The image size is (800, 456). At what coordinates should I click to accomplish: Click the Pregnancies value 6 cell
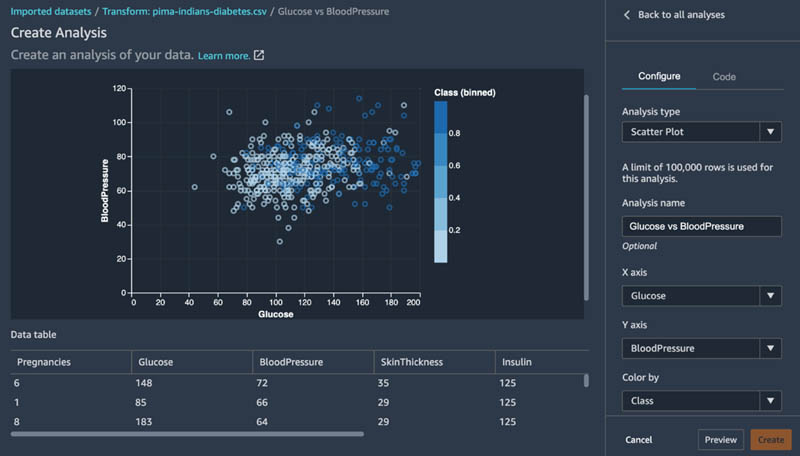coord(17,383)
